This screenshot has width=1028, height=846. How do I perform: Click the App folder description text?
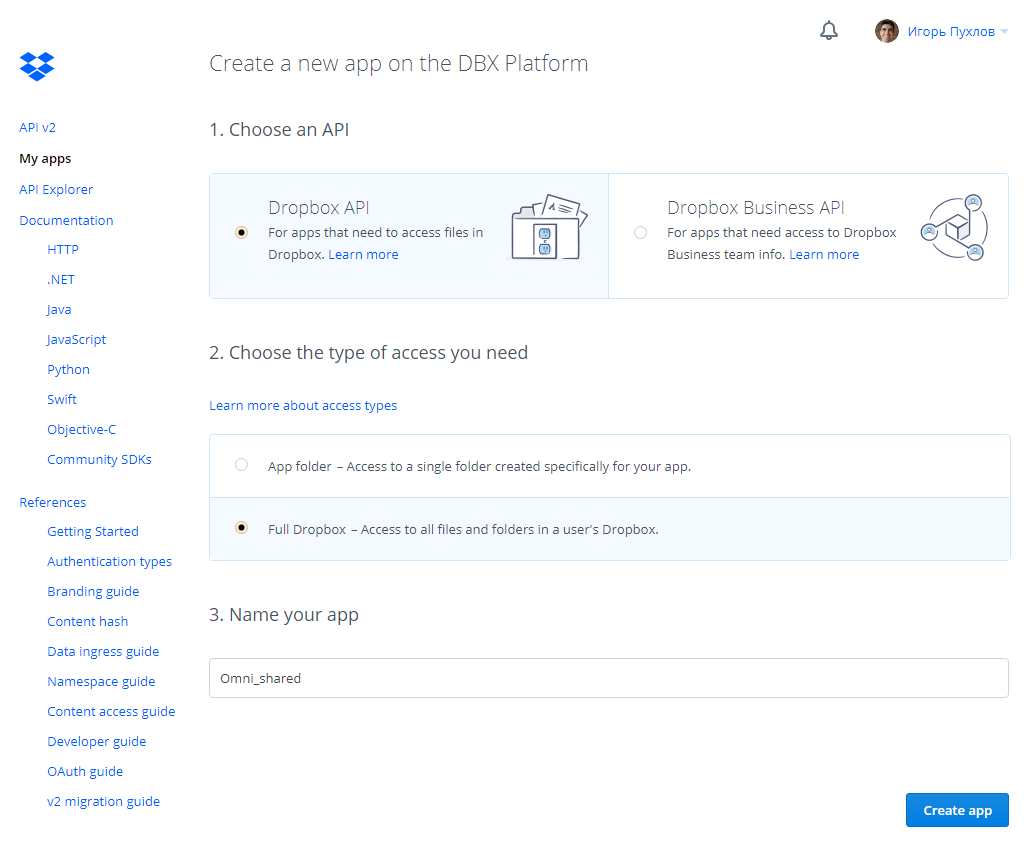coord(479,466)
